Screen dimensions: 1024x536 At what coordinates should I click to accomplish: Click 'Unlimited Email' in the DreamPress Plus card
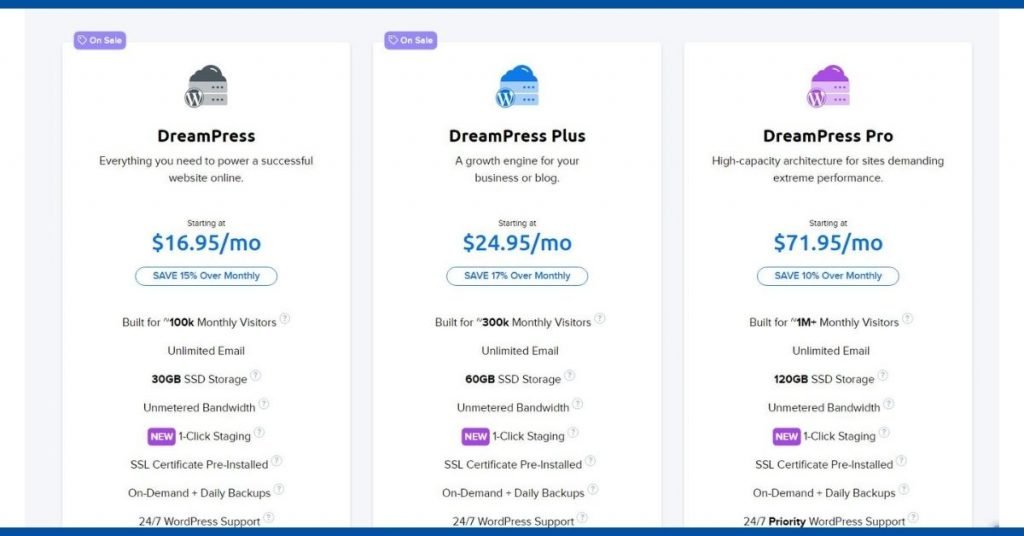click(520, 351)
